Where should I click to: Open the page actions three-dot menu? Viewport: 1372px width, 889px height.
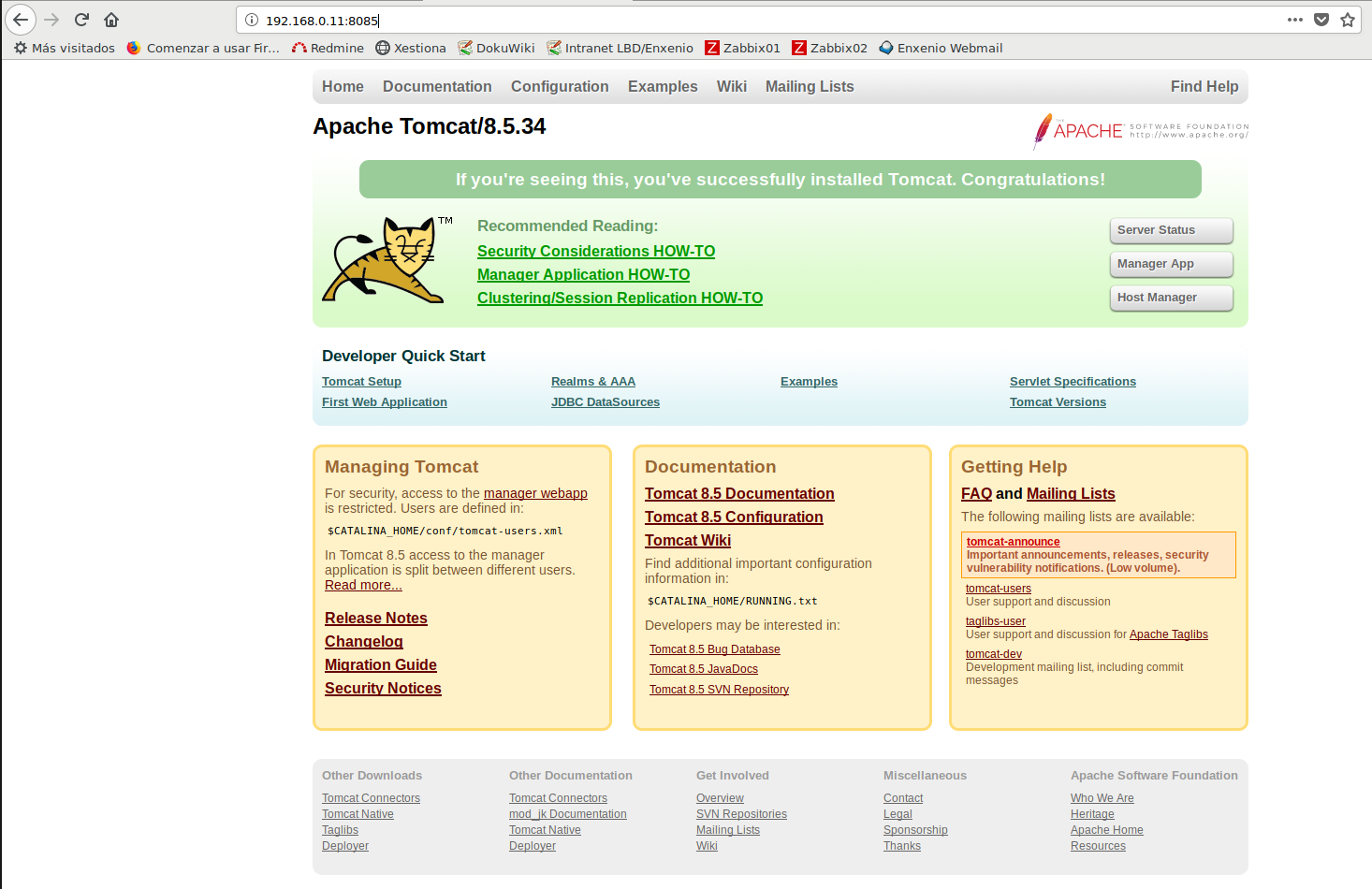pos(1295,20)
